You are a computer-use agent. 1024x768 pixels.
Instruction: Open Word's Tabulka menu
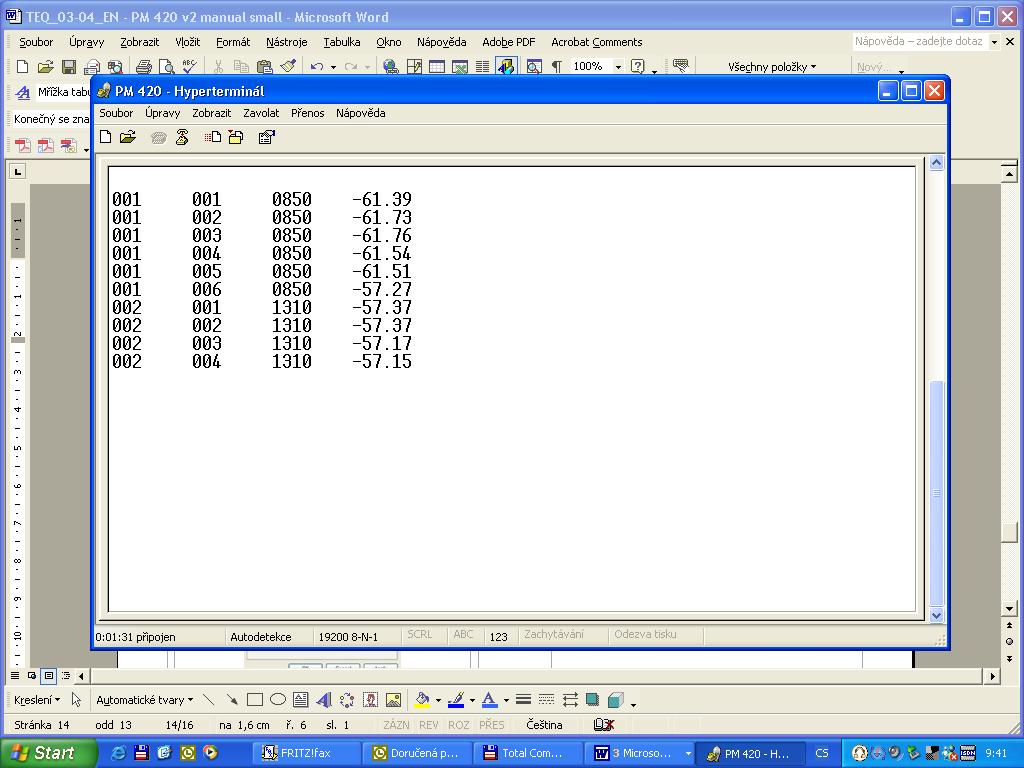(x=342, y=42)
